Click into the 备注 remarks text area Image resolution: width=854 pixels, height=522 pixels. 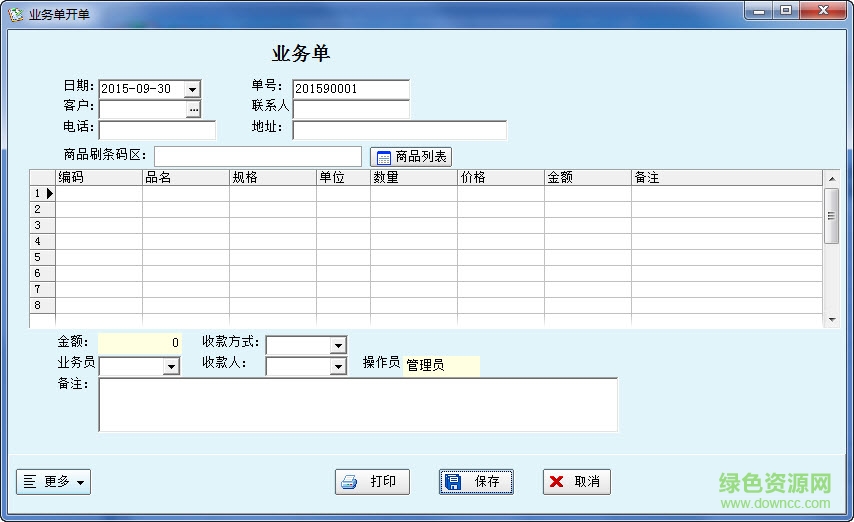point(358,405)
